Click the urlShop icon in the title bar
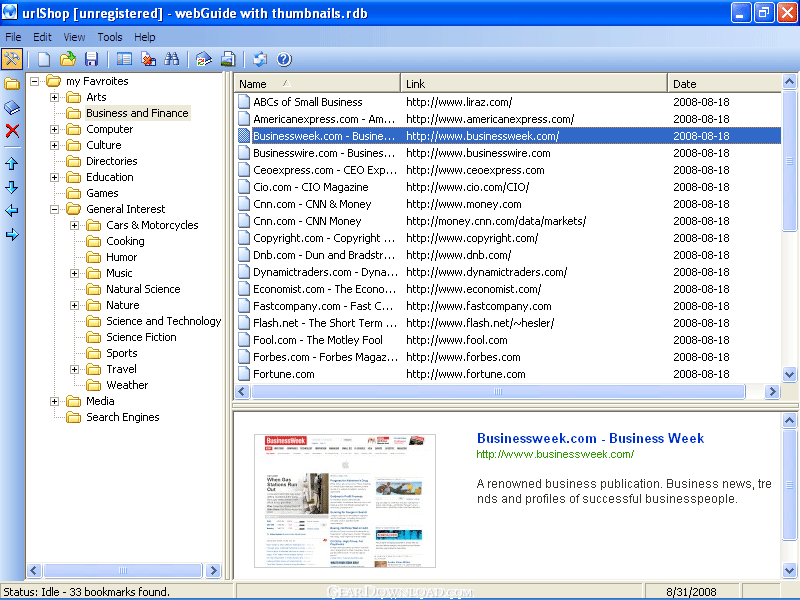The height and width of the screenshot is (600, 800). click(x=9, y=12)
